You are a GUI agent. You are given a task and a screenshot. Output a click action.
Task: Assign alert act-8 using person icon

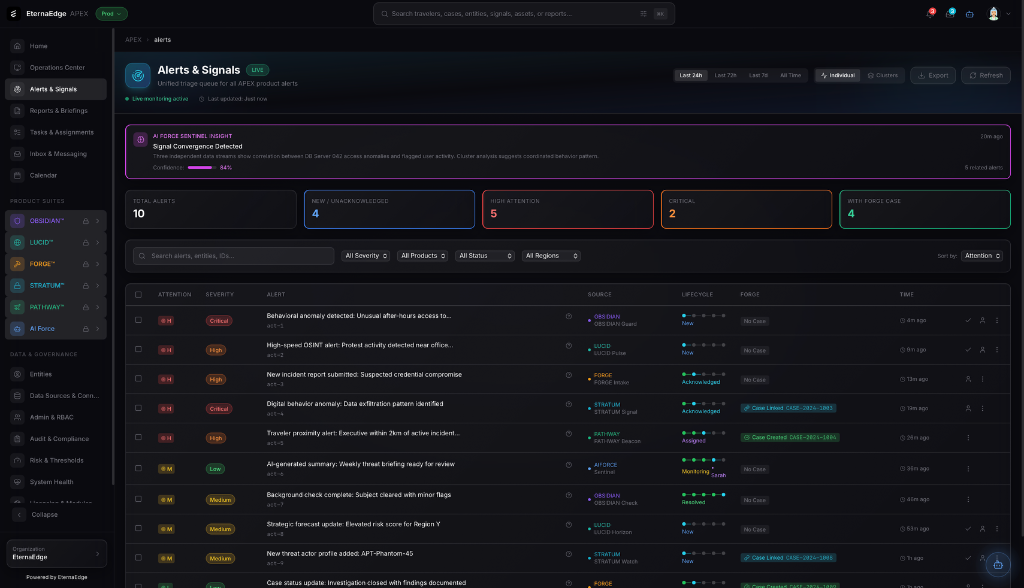(x=982, y=529)
